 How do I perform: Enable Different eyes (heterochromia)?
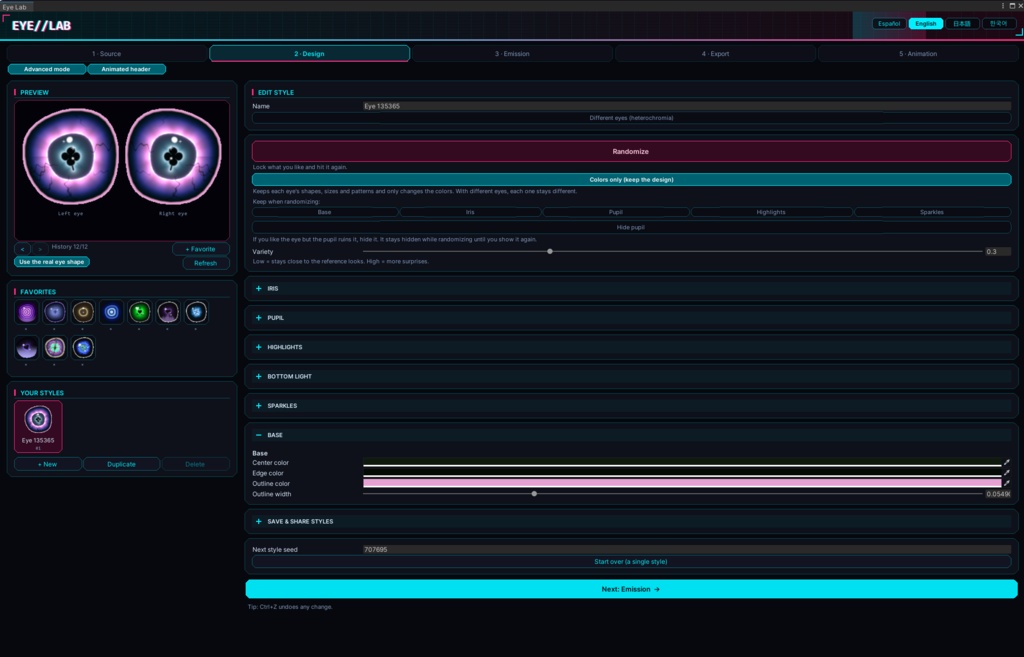(631, 118)
